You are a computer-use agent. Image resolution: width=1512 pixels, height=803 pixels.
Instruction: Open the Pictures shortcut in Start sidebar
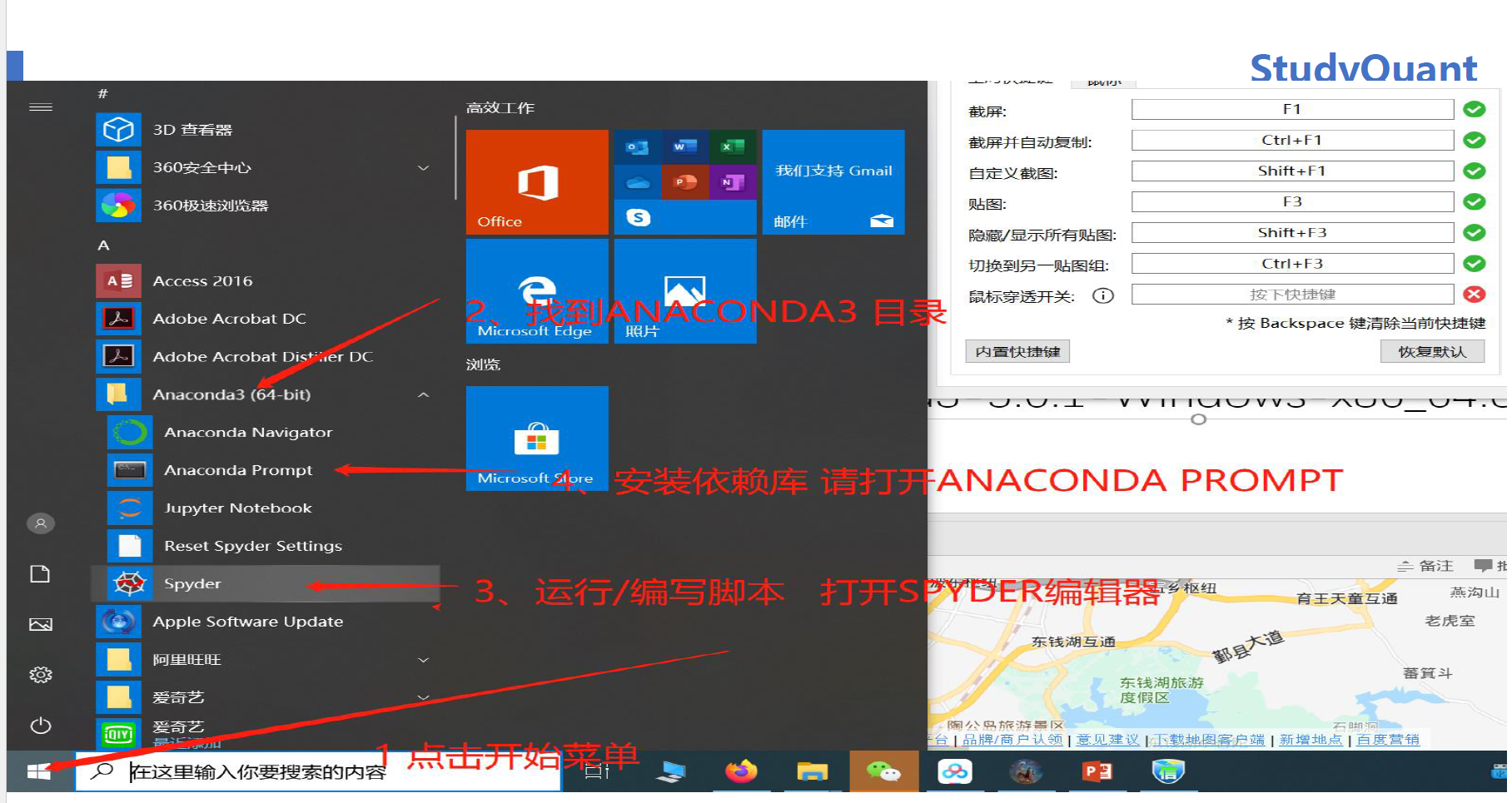41,625
